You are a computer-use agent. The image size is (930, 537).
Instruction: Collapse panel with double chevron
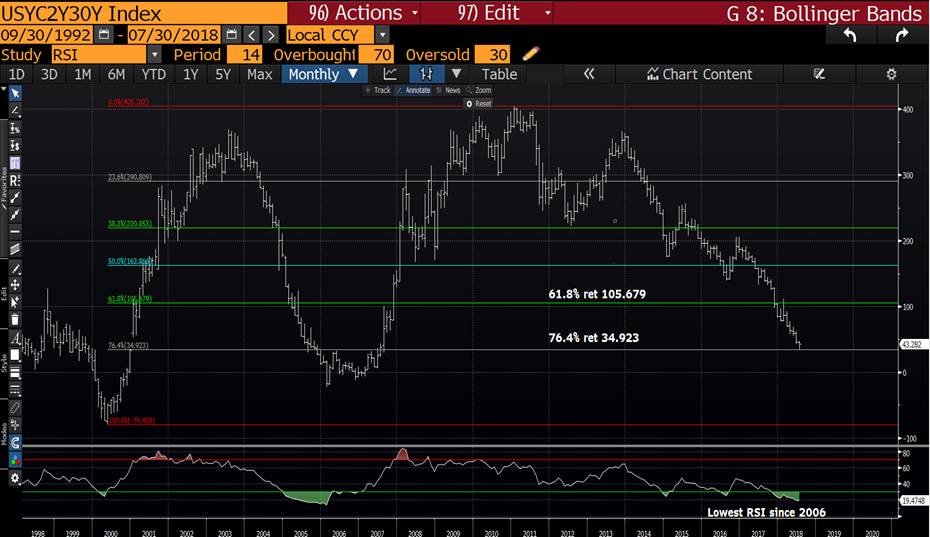pos(588,74)
